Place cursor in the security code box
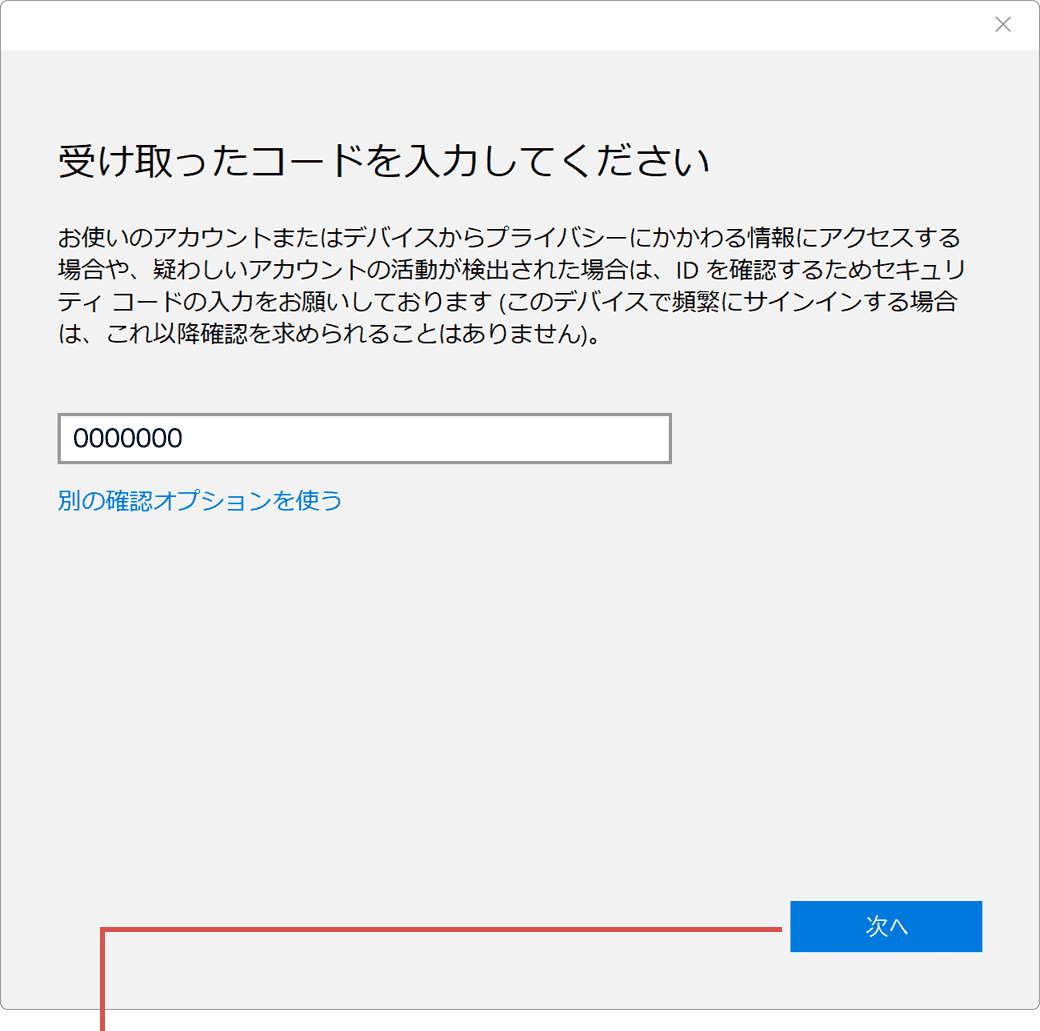 coord(364,438)
